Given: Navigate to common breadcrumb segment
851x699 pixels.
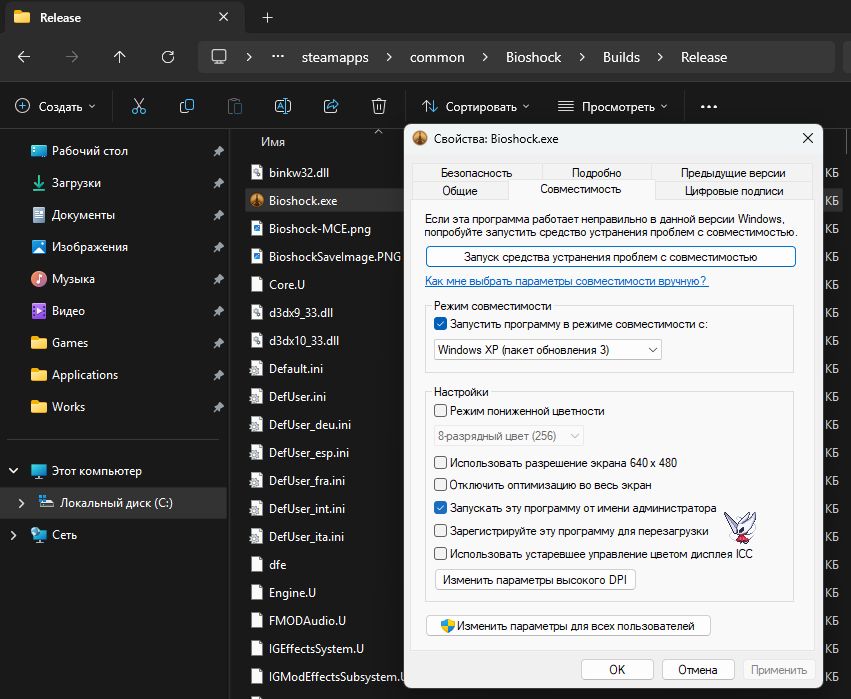Looking at the screenshot, I should [437, 57].
